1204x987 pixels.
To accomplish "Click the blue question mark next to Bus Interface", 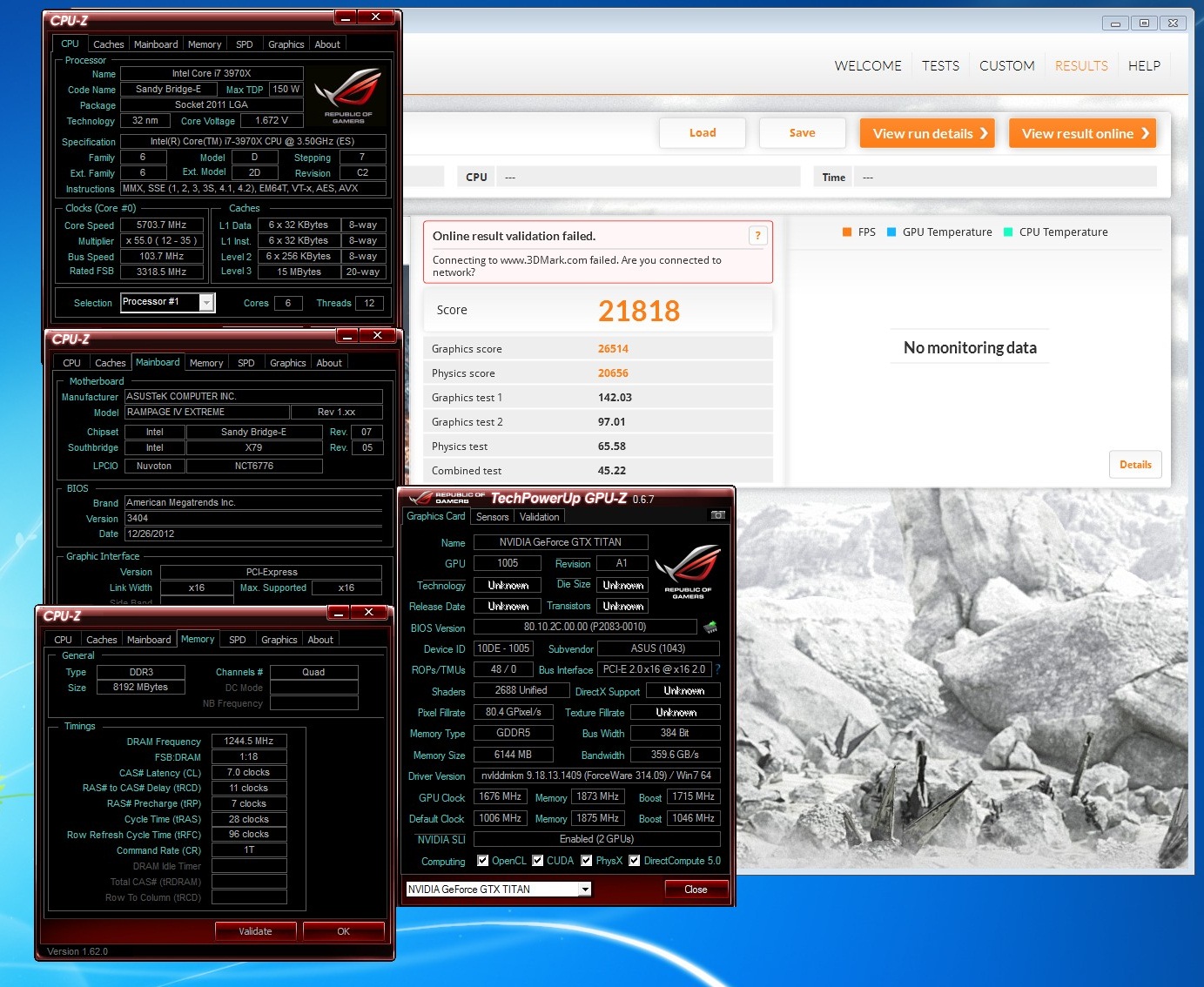I will click(716, 670).
